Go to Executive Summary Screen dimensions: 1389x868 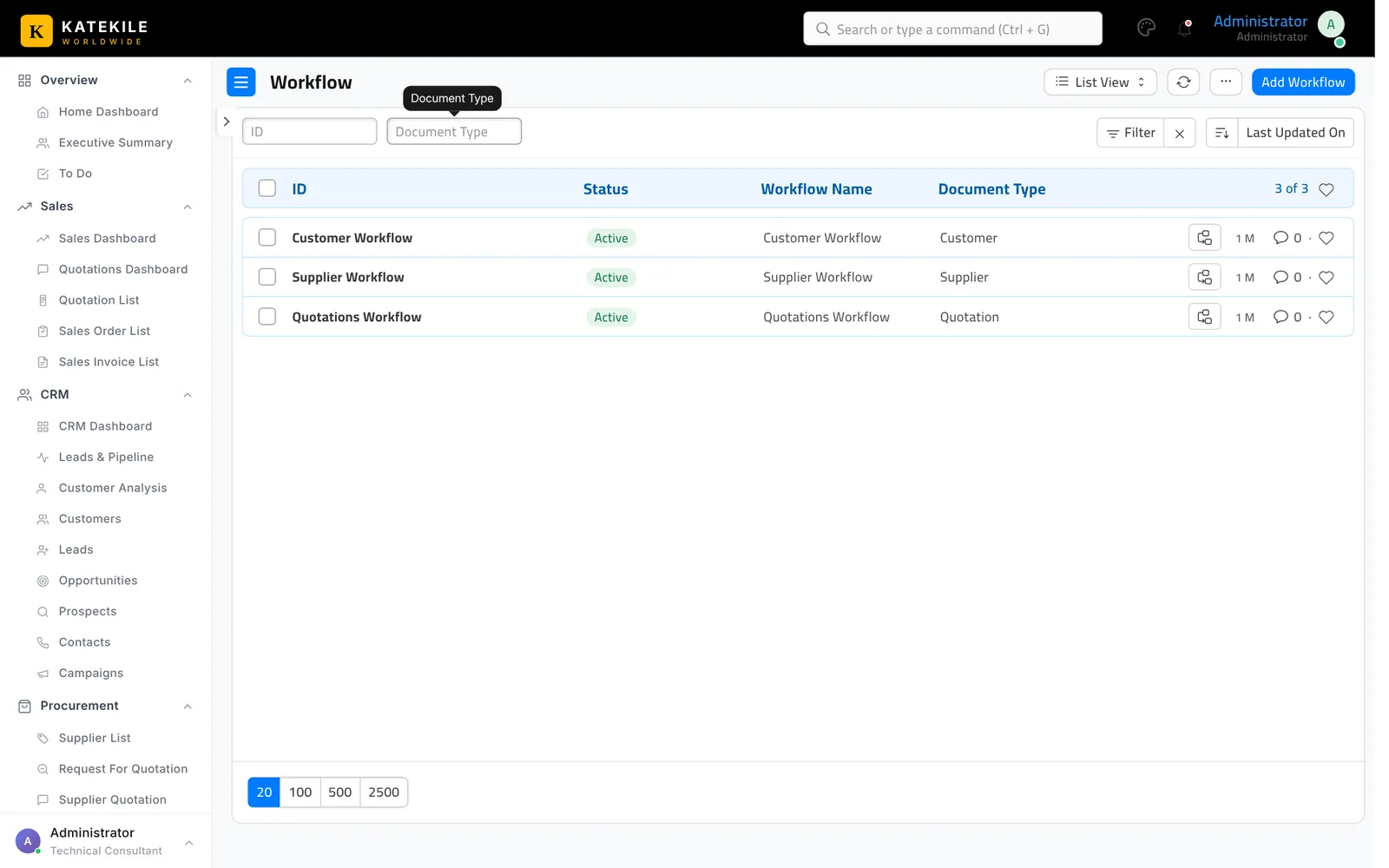tap(115, 142)
